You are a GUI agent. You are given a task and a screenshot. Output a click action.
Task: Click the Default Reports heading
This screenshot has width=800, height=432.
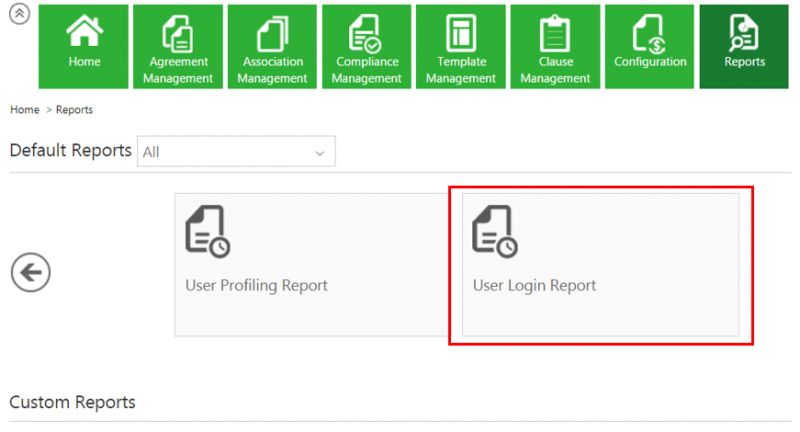pos(70,150)
